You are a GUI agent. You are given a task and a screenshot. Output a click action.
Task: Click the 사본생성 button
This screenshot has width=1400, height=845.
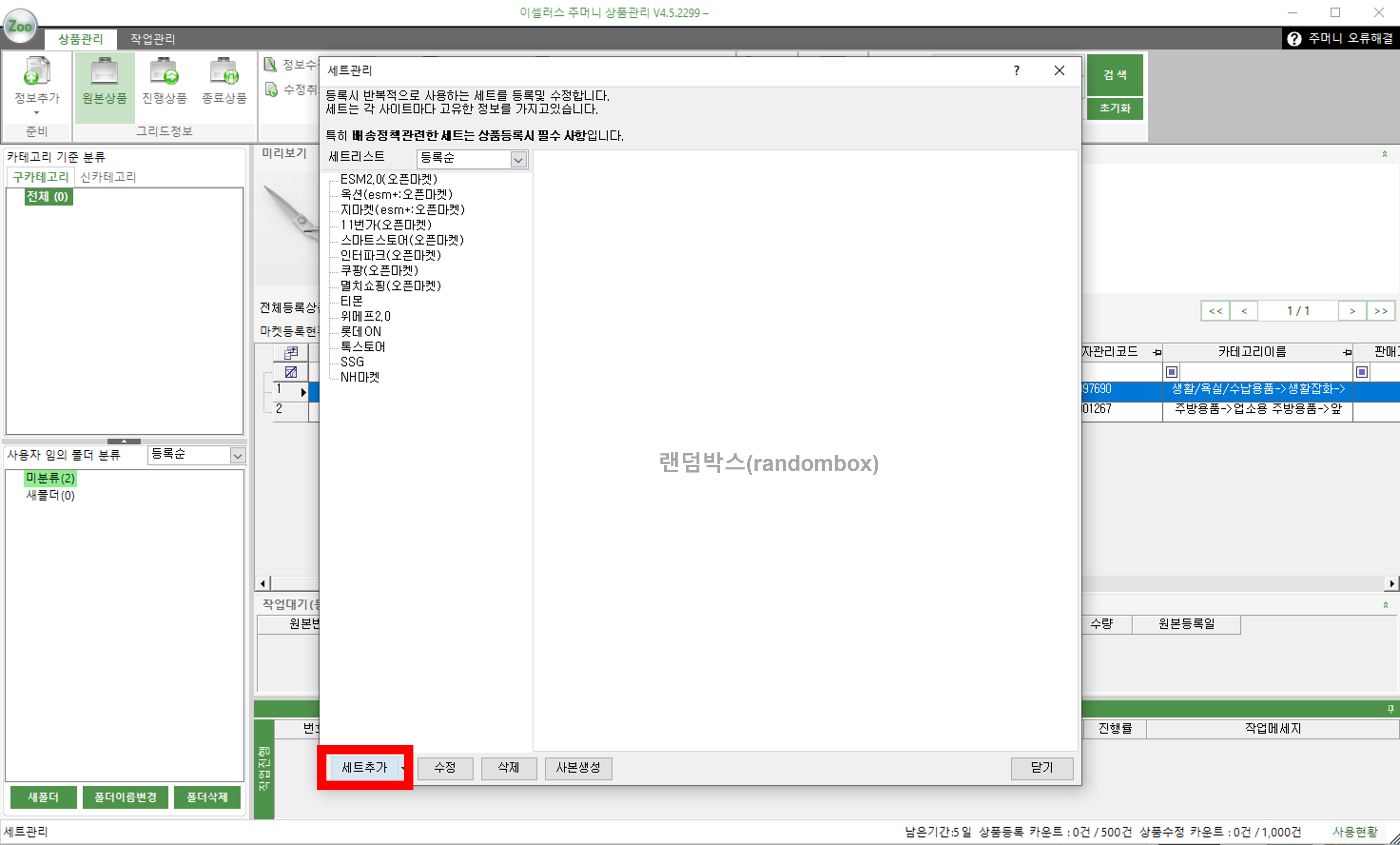pos(578,768)
